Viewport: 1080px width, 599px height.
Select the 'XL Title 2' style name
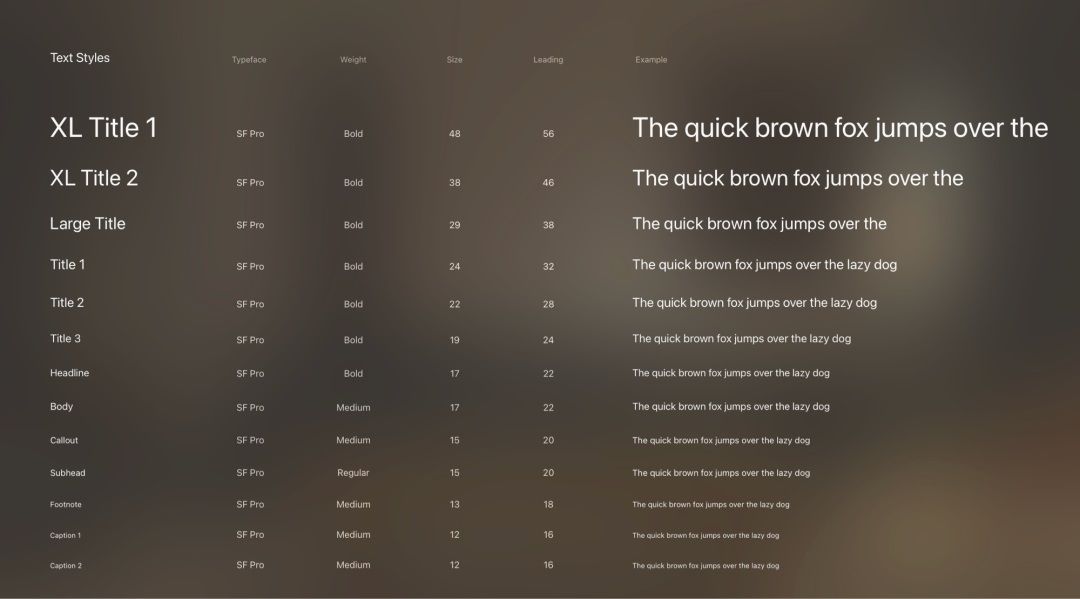(94, 178)
